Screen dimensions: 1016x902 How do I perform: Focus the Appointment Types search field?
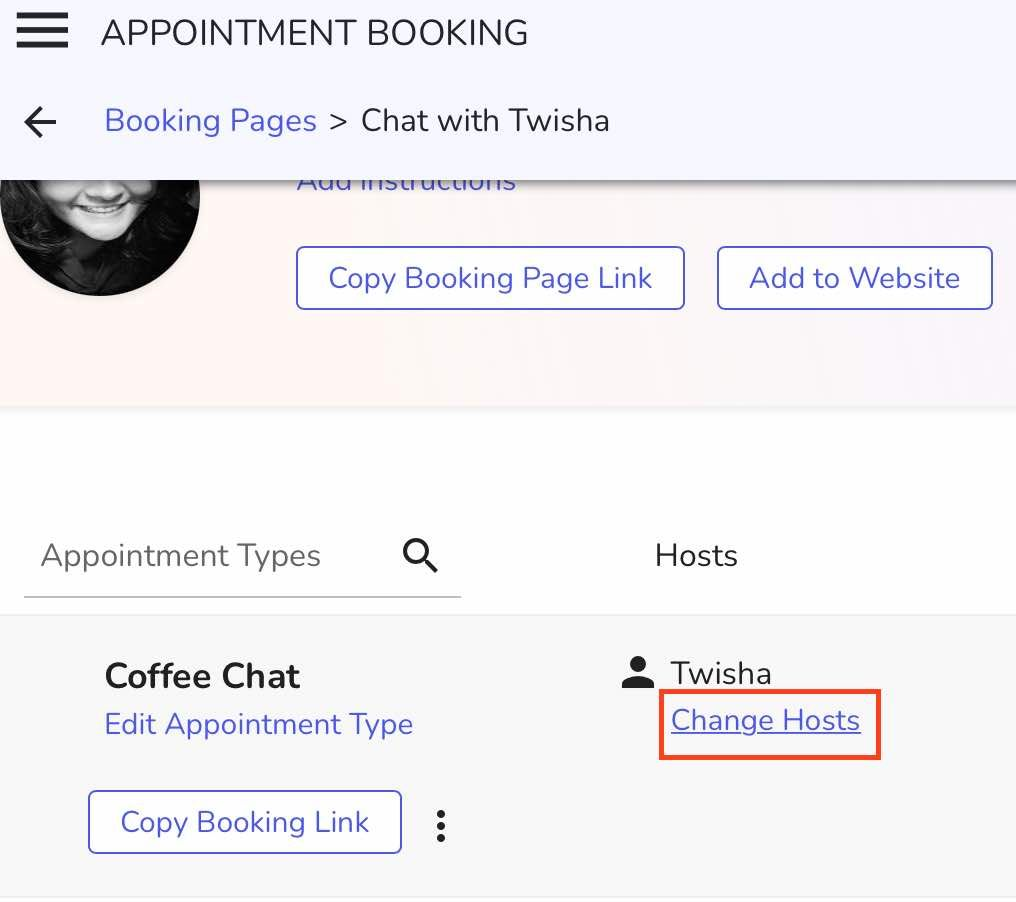200,556
